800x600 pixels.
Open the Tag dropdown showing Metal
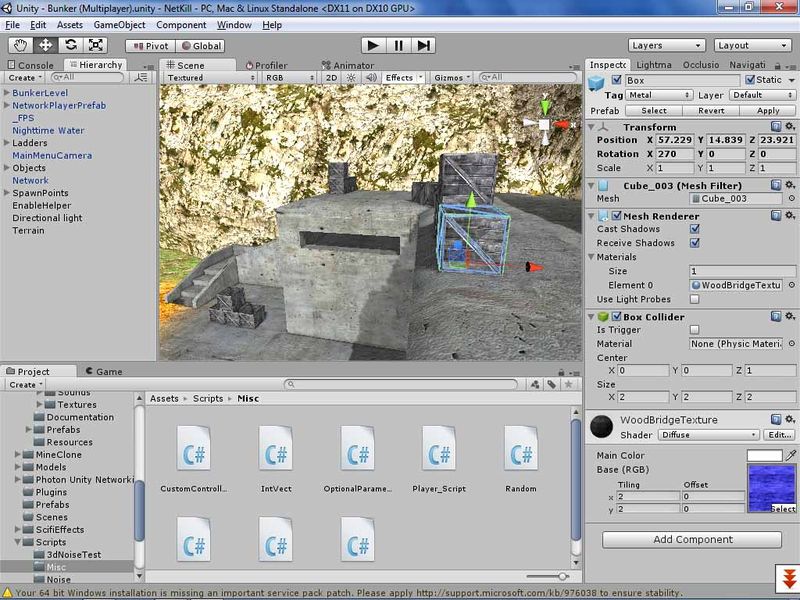pos(656,96)
